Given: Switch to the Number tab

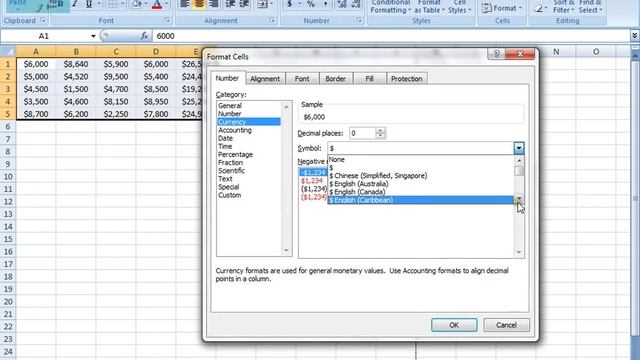Looking at the screenshot, I should tap(227, 78).
